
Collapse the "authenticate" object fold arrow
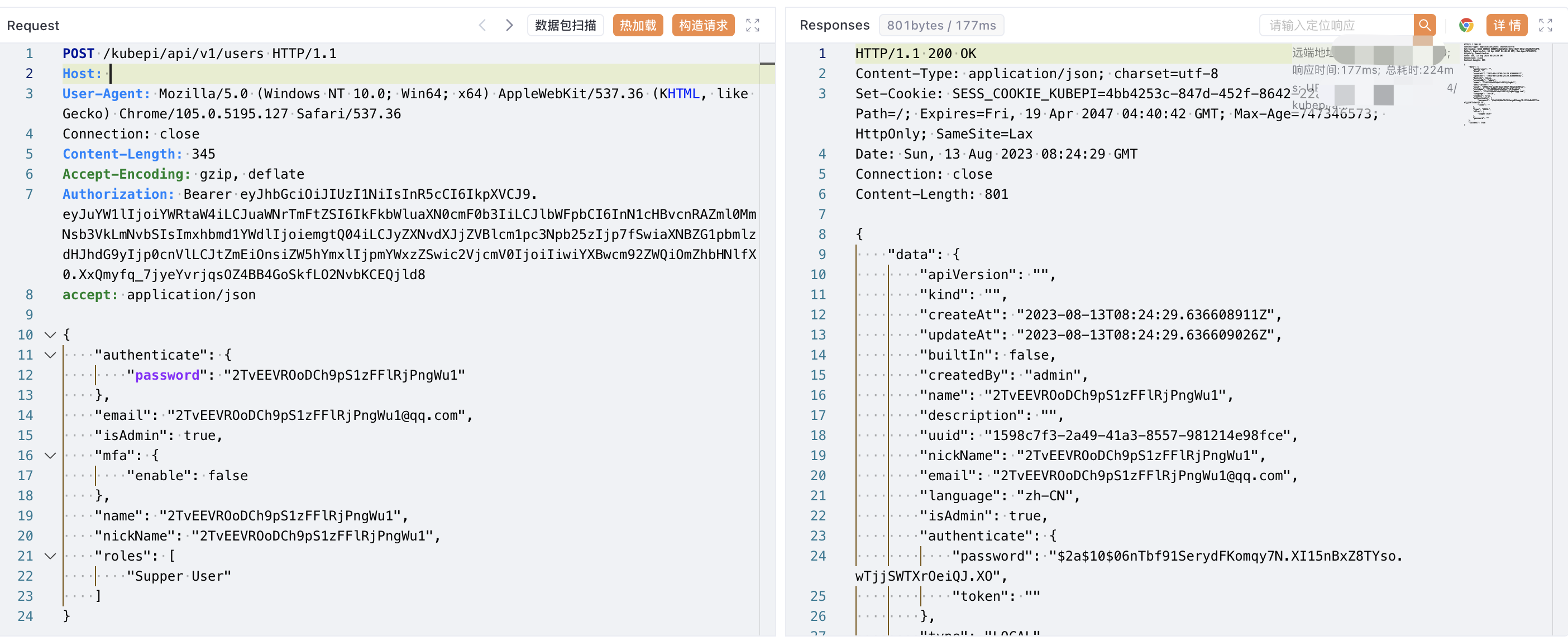pos(50,355)
